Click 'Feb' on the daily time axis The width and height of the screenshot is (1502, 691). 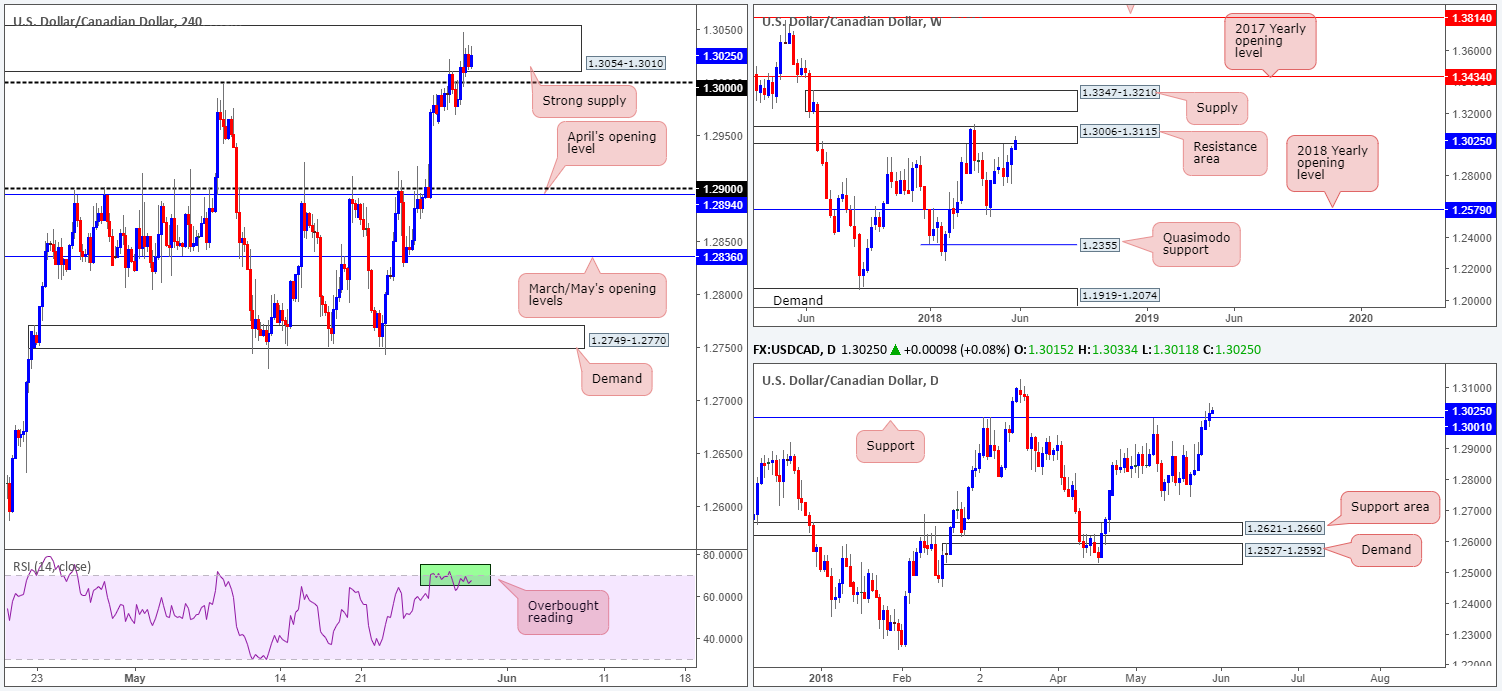pos(901,677)
